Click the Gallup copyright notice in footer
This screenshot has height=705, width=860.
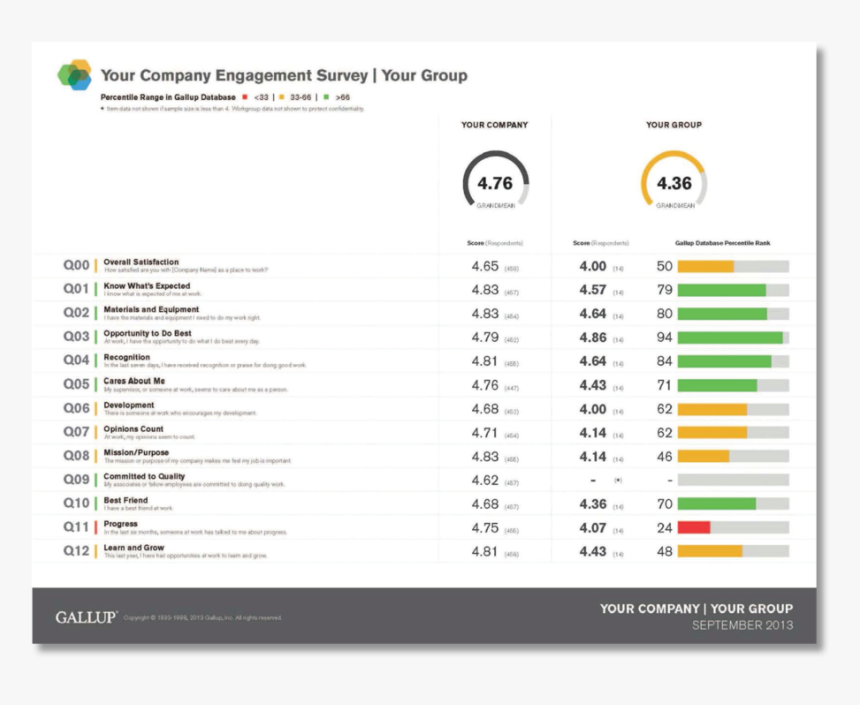click(202, 618)
